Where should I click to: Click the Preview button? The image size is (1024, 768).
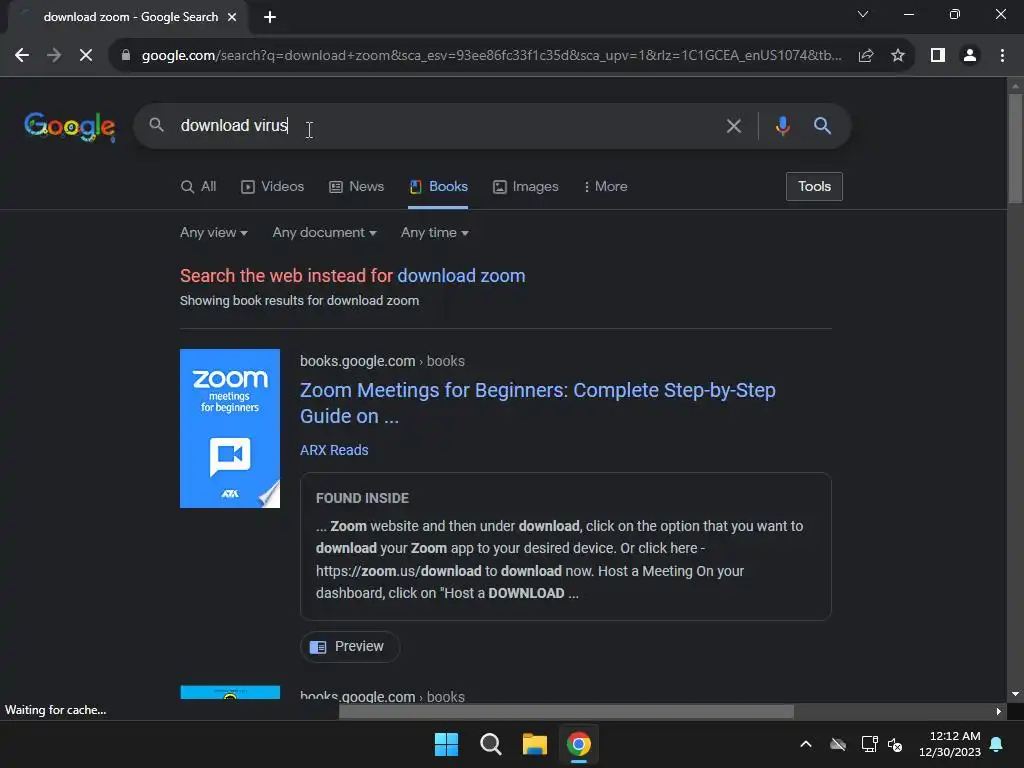coord(349,647)
